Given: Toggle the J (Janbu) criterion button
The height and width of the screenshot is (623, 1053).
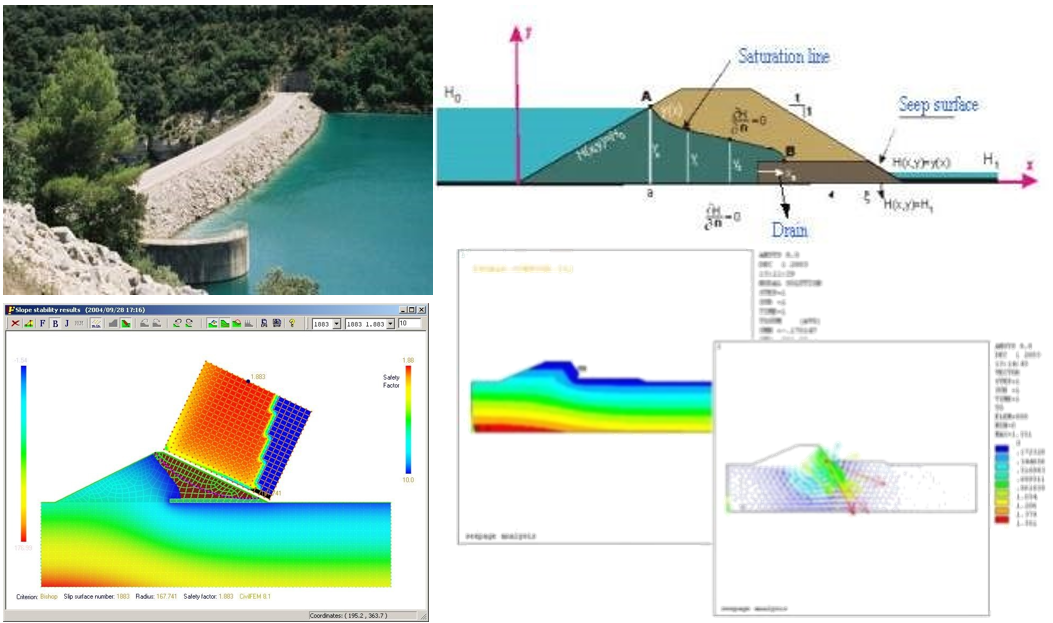Looking at the screenshot, I should point(67,323).
